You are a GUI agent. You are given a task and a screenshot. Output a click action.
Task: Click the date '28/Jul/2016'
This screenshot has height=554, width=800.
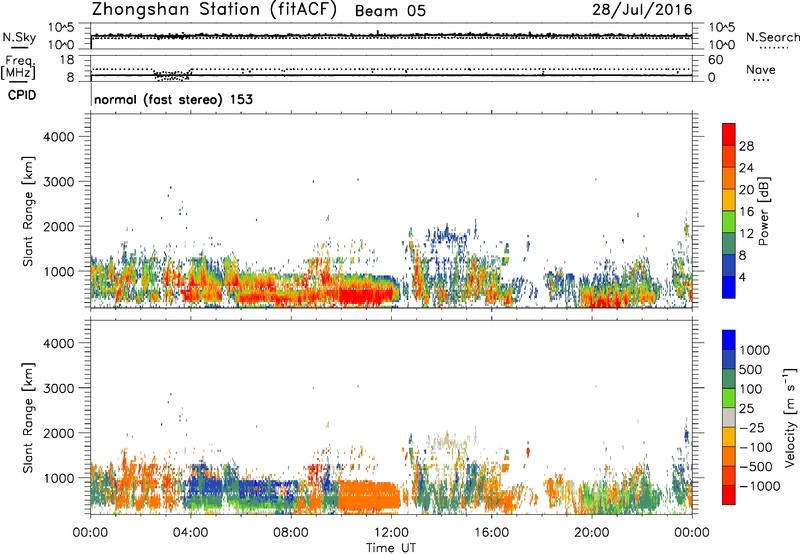642,10
